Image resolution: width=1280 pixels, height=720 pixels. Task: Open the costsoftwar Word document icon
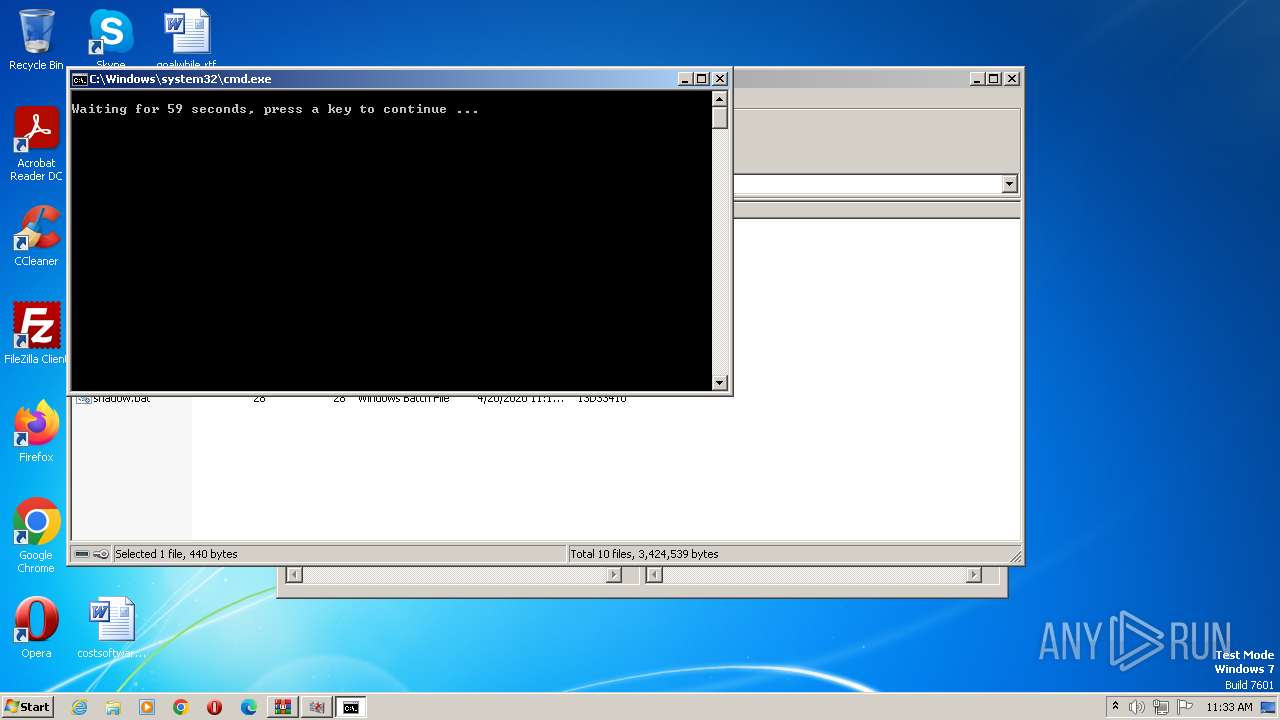coord(111,628)
